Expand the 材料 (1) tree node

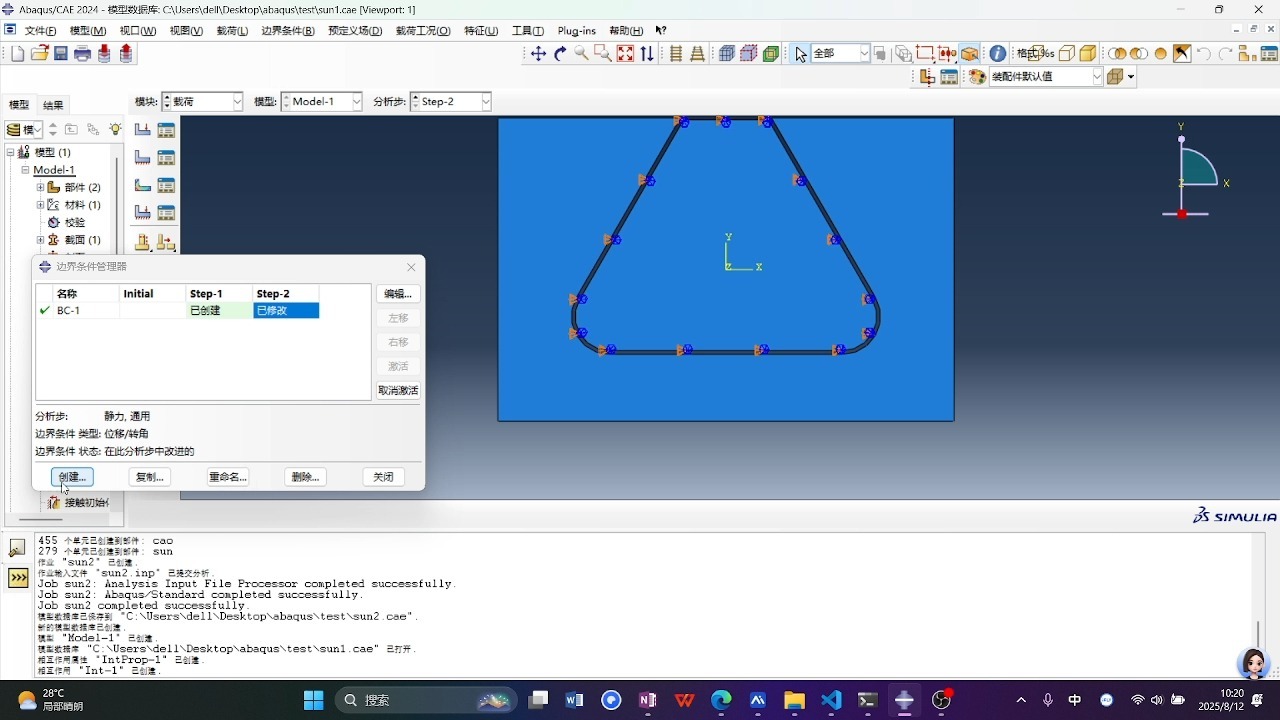(40, 205)
